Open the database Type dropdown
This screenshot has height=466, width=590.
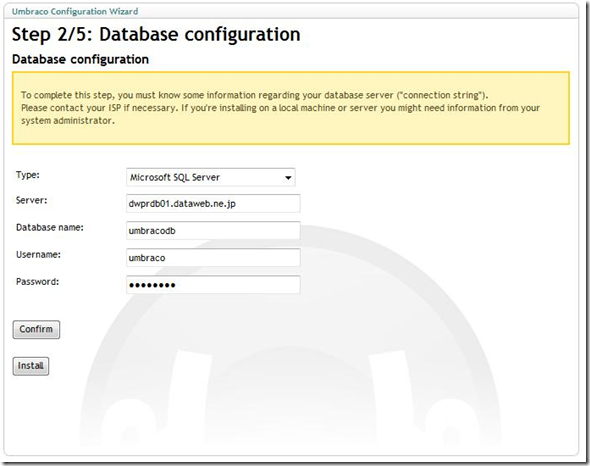(211, 177)
